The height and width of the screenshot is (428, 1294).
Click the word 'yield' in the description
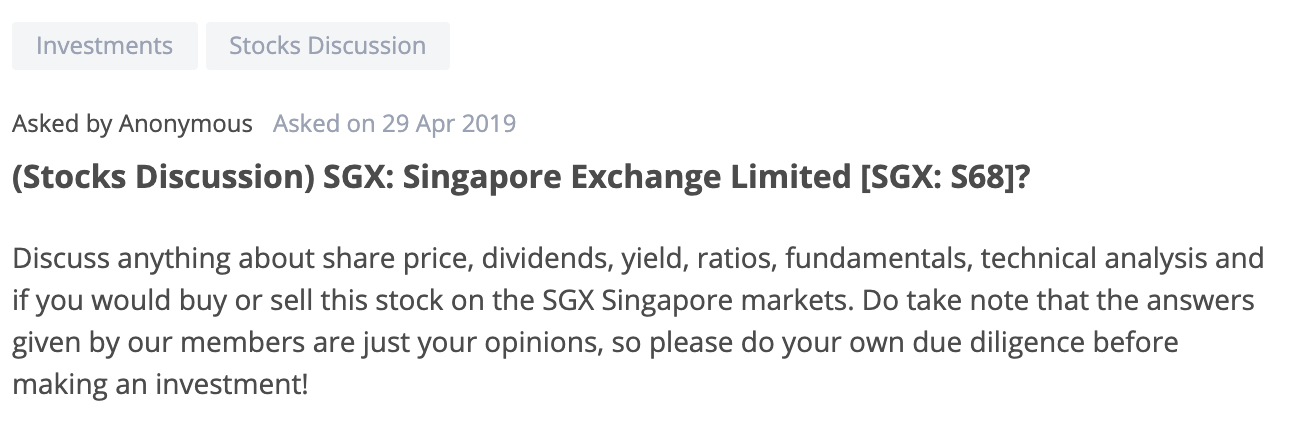coord(649,260)
